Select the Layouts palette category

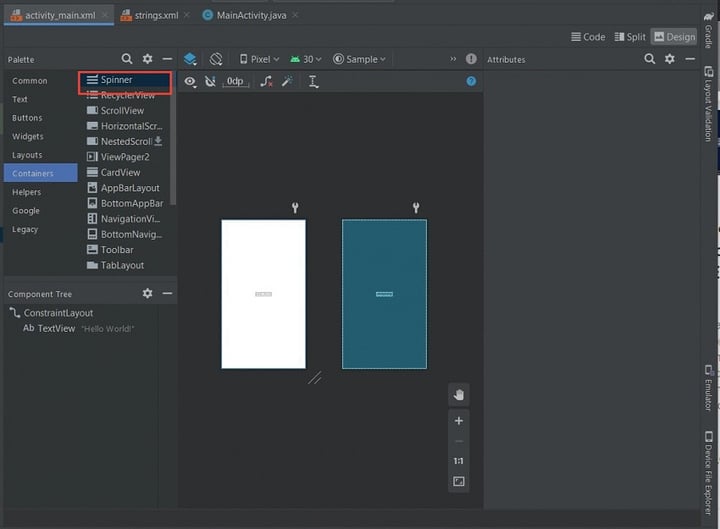click(27, 155)
